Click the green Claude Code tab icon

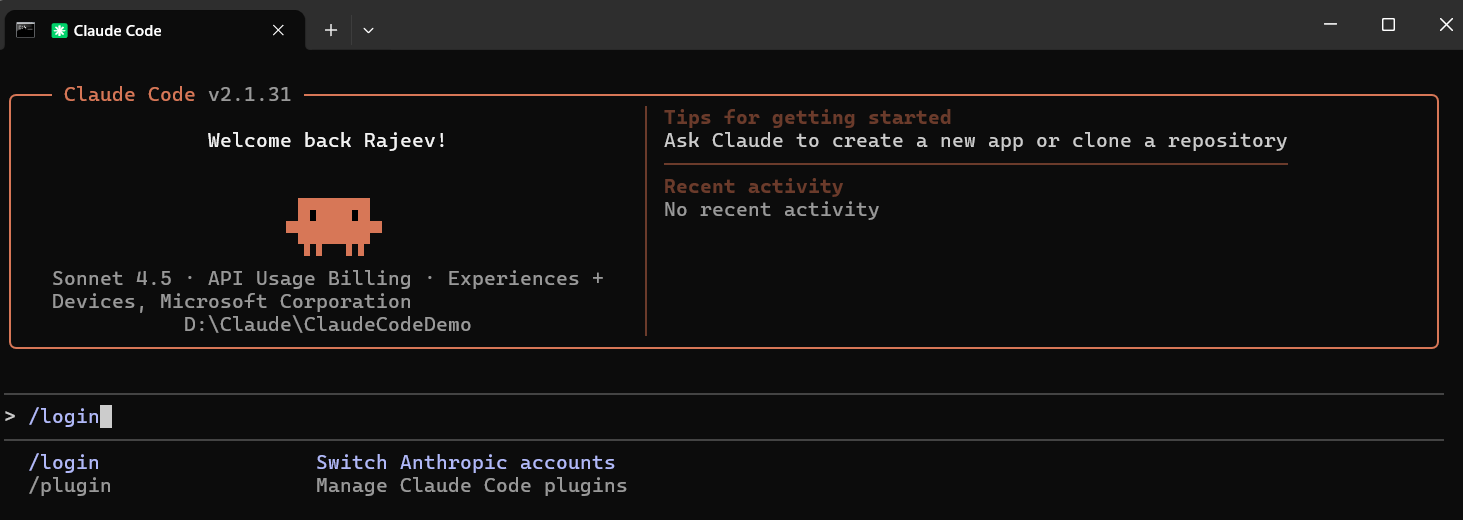(x=60, y=31)
